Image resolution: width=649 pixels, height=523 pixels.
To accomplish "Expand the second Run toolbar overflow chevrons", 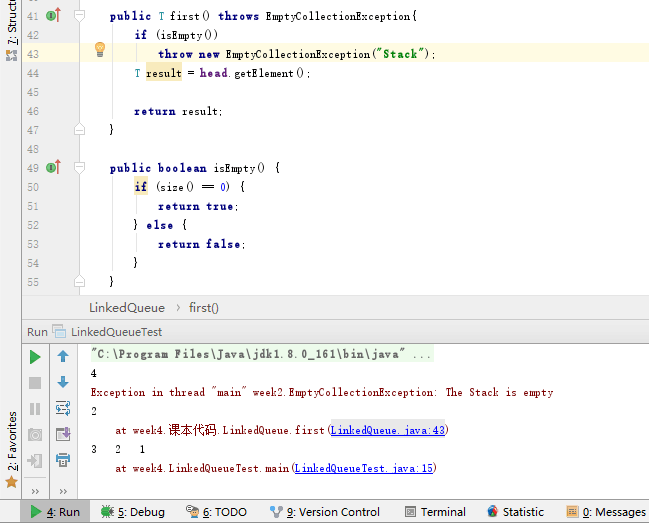I will [63, 492].
